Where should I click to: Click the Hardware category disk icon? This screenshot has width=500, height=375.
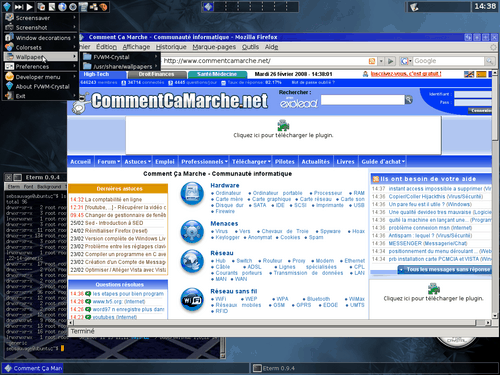tap(192, 193)
